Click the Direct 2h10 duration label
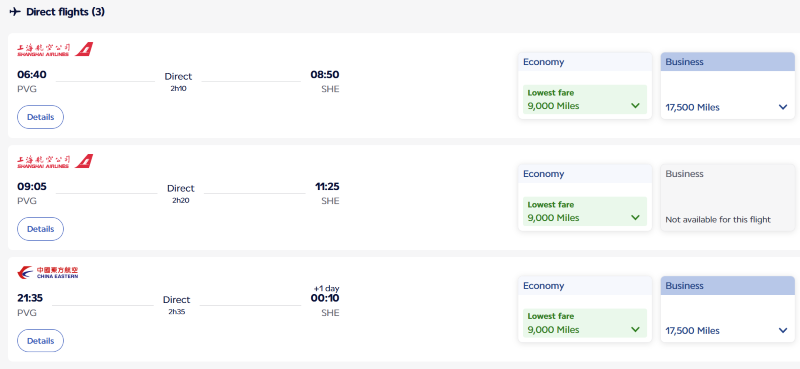Screen dimensions: 800x369 point(178,82)
